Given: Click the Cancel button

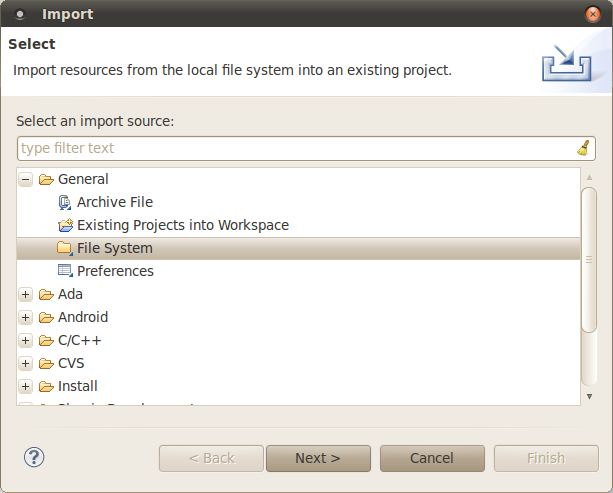Looking at the screenshot, I should tap(432, 458).
